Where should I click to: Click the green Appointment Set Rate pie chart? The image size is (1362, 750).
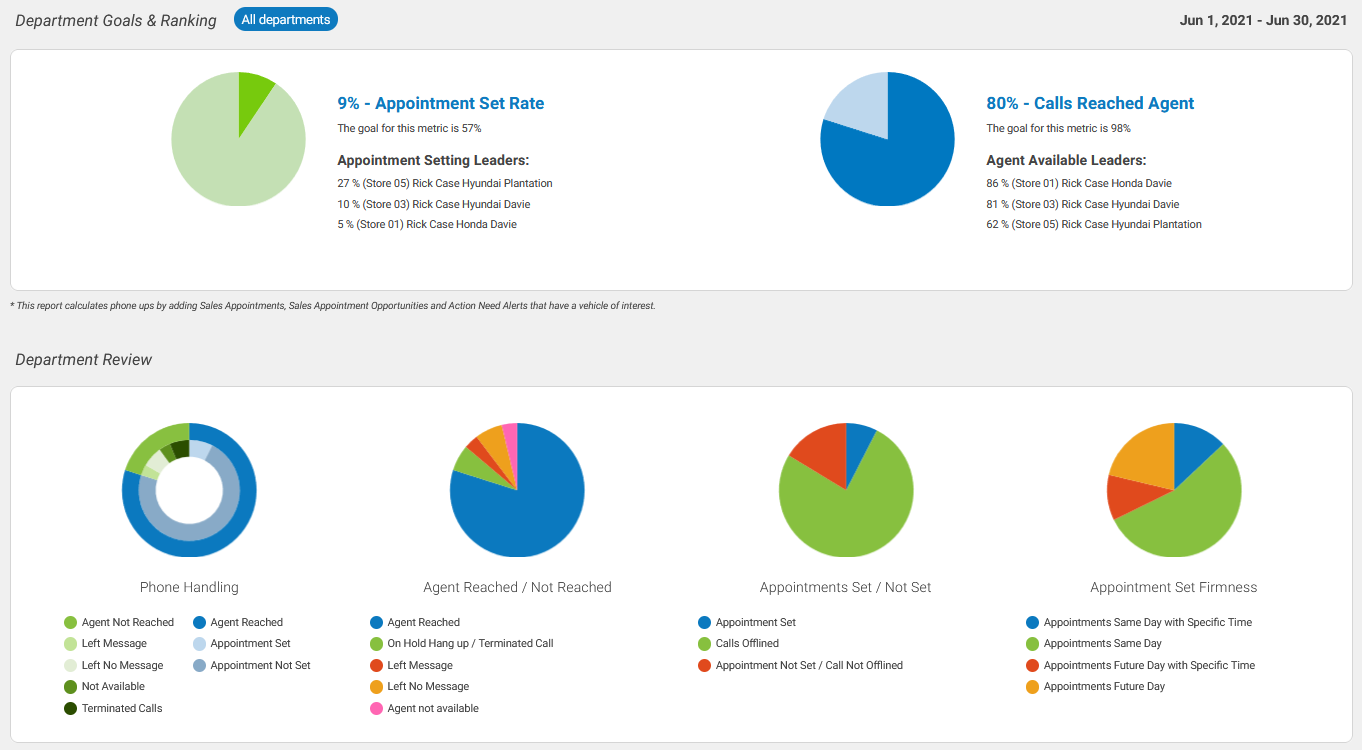238,139
